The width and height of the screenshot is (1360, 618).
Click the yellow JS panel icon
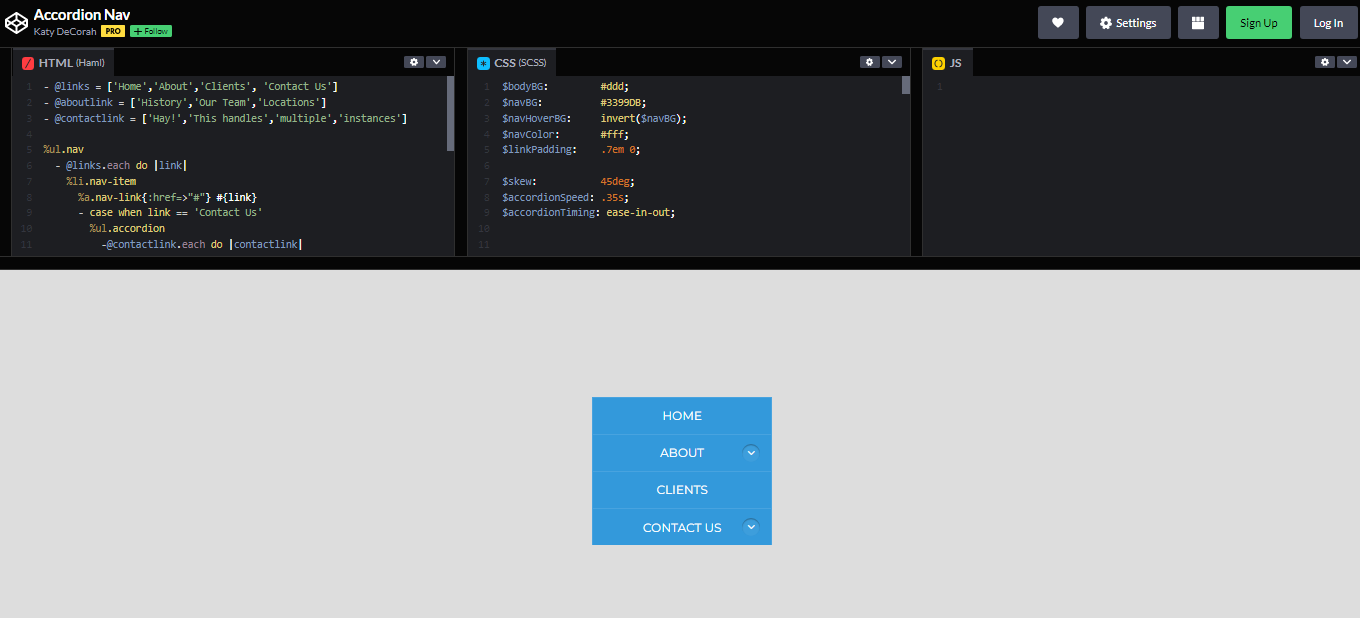[x=938, y=63]
